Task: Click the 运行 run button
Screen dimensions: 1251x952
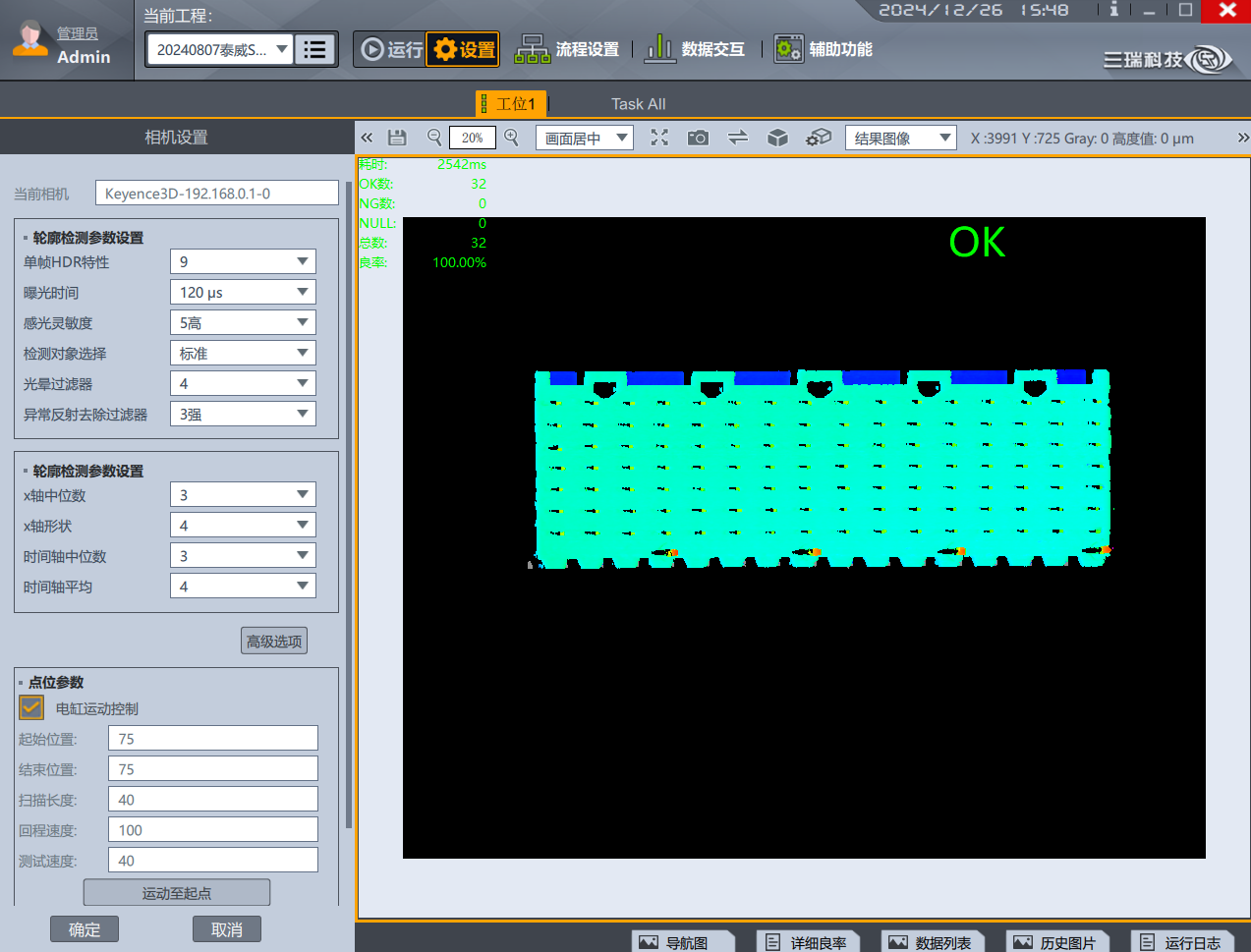Action: click(x=392, y=49)
